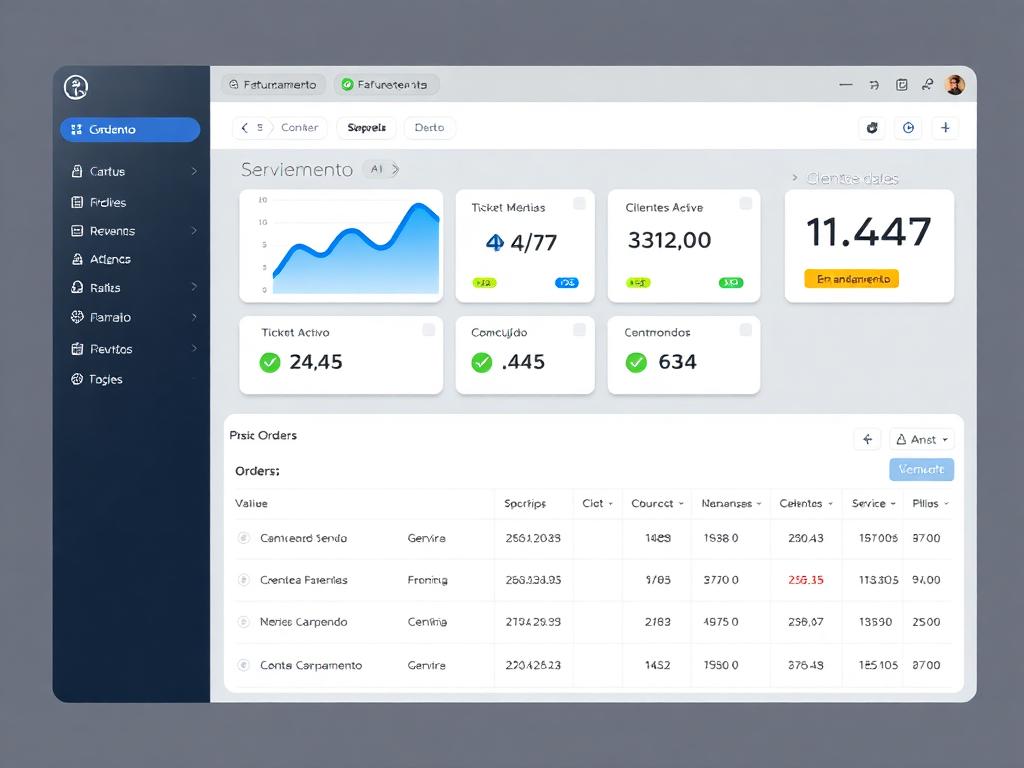Click the Vemuofe button
Screen dimensions: 1024x768
tap(921, 470)
